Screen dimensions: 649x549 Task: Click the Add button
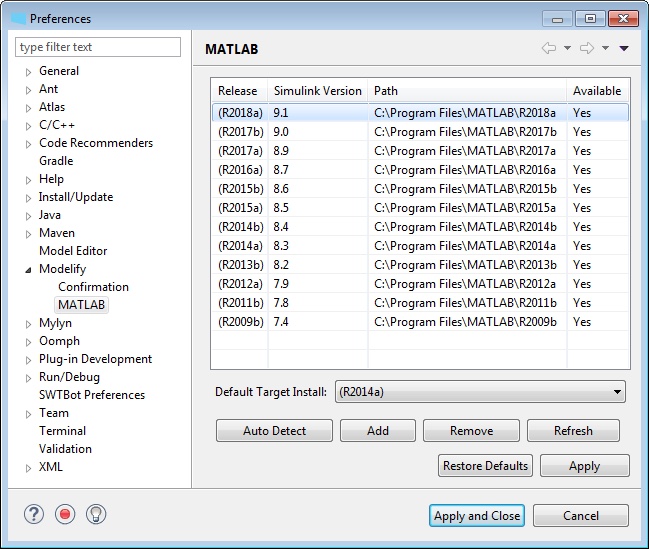pyautogui.click(x=378, y=431)
